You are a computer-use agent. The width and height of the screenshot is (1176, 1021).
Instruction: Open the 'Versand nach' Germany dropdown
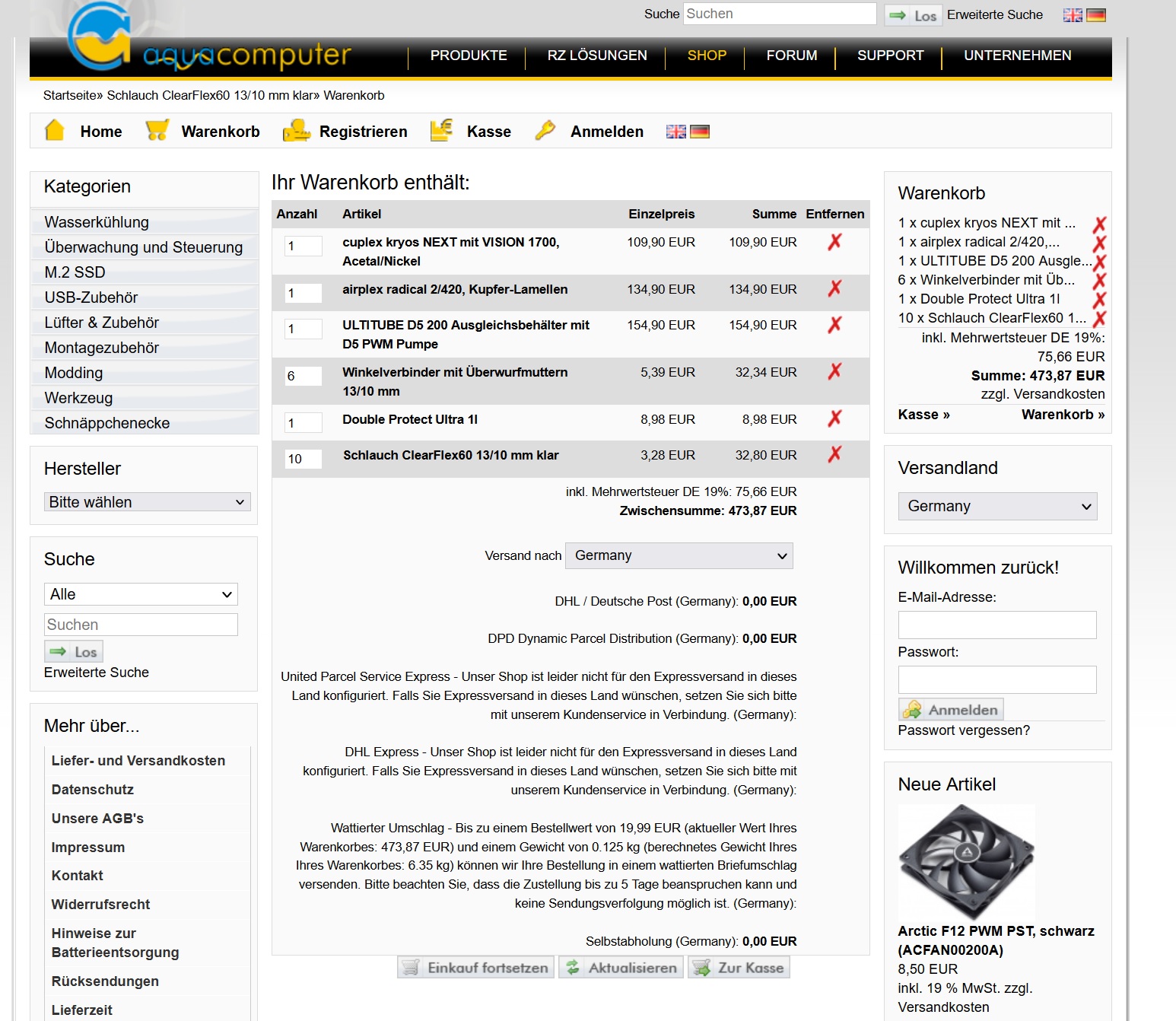pos(679,555)
